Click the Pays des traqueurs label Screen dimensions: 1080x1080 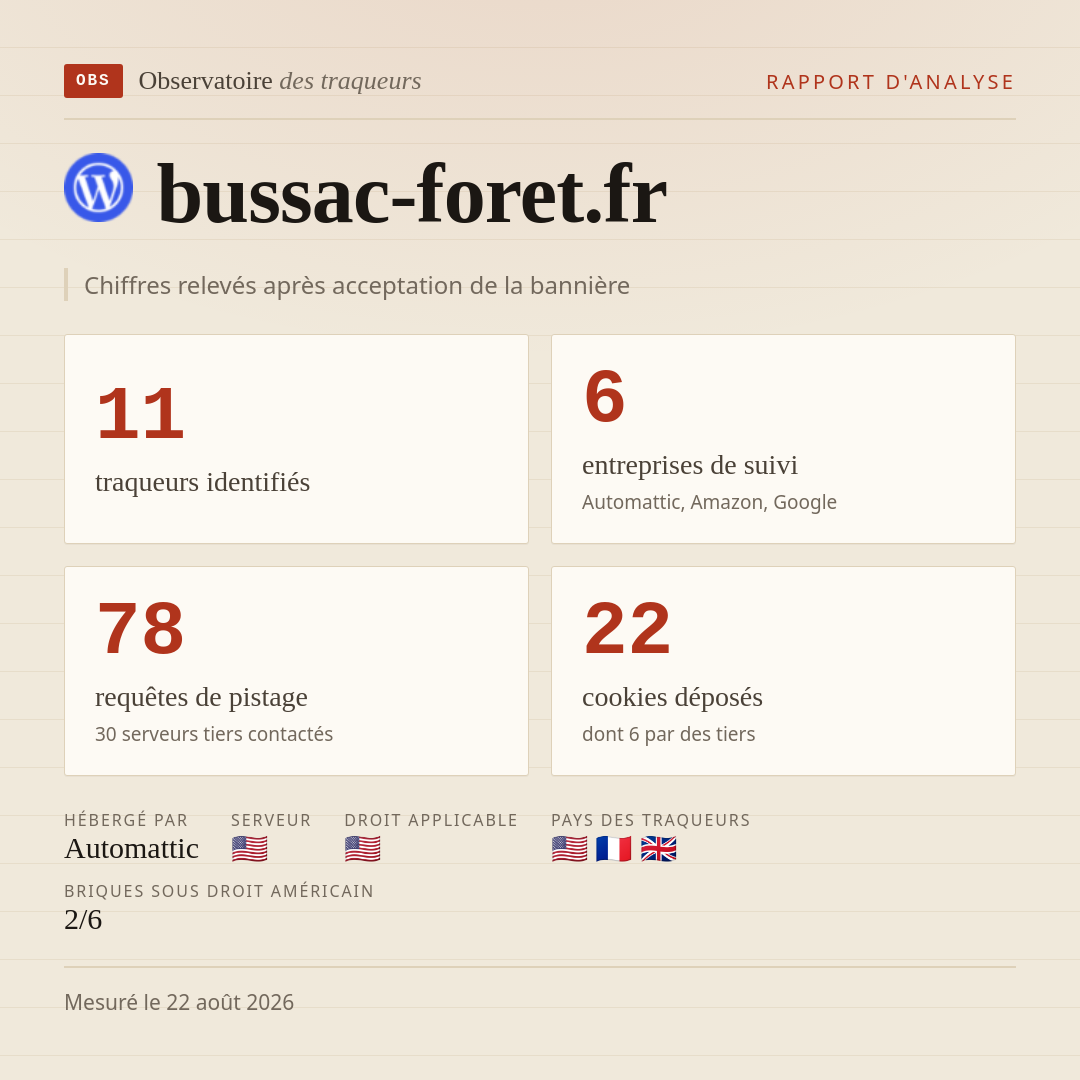pos(651,820)
